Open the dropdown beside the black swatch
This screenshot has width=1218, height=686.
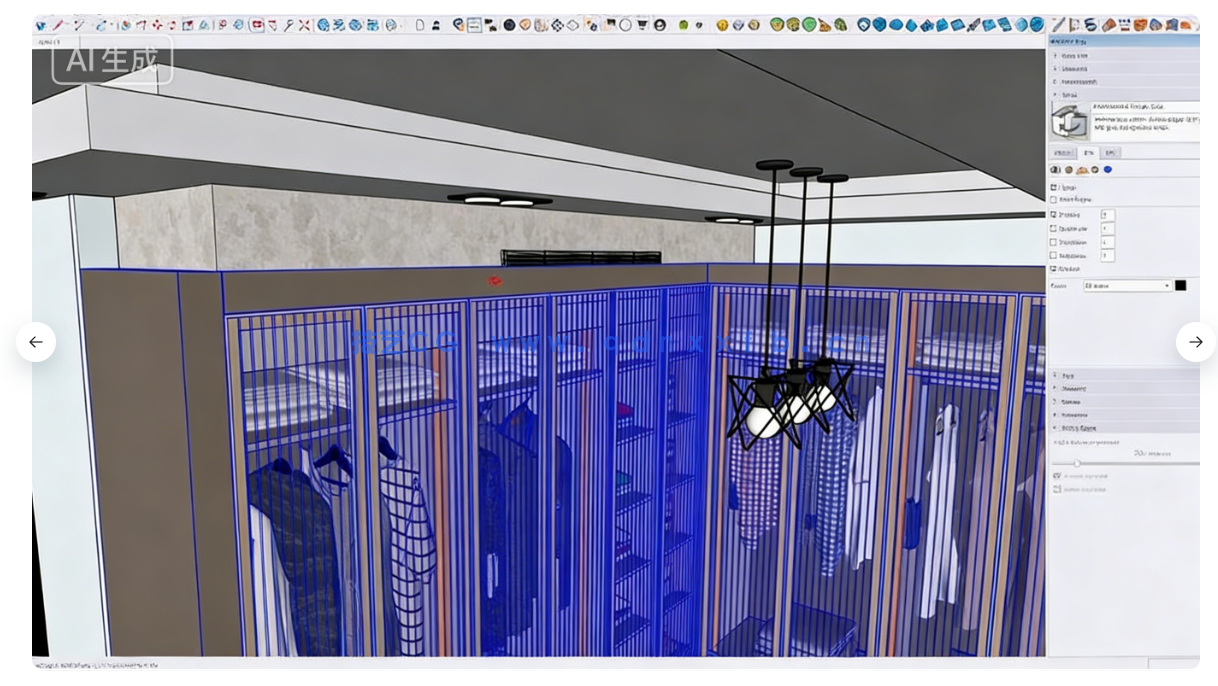pos(1127,286)
